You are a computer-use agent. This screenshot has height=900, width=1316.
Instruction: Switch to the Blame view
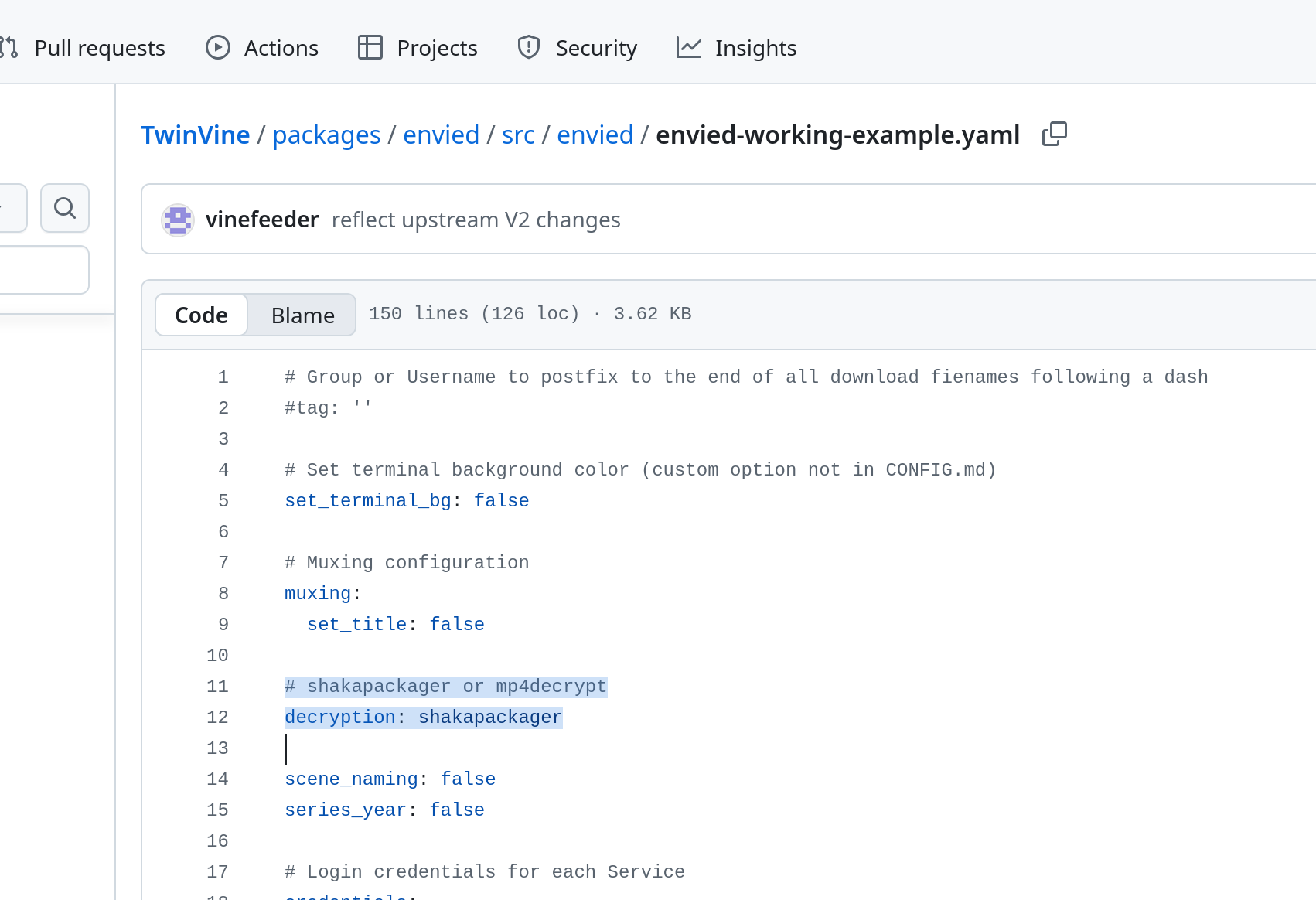point(302,315)
